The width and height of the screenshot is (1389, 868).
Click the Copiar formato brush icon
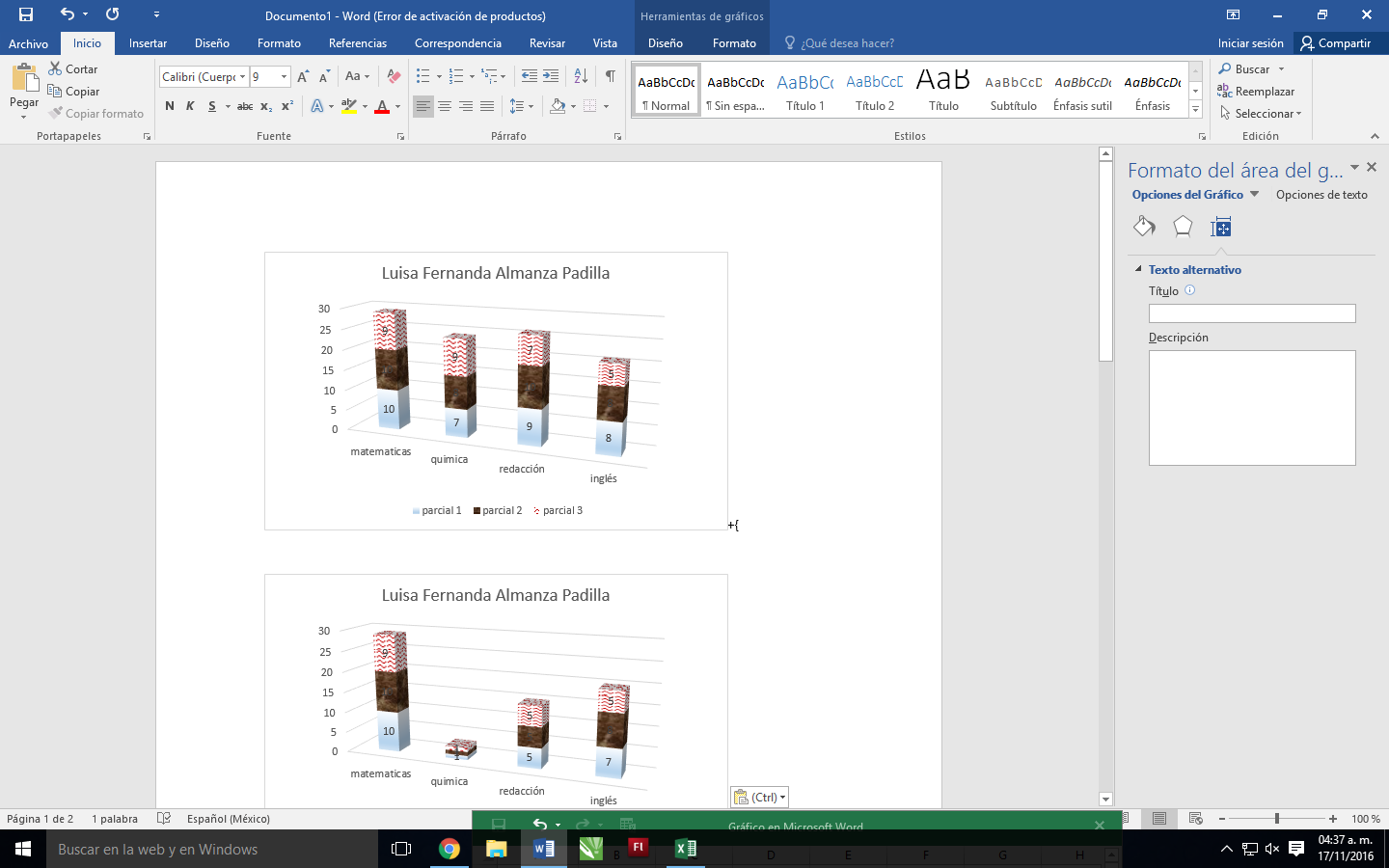coord(56,113)
